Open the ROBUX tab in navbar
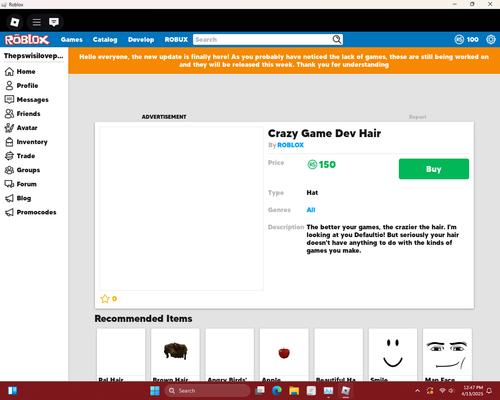This screenshot has width=500, height=400. [176, 40]
